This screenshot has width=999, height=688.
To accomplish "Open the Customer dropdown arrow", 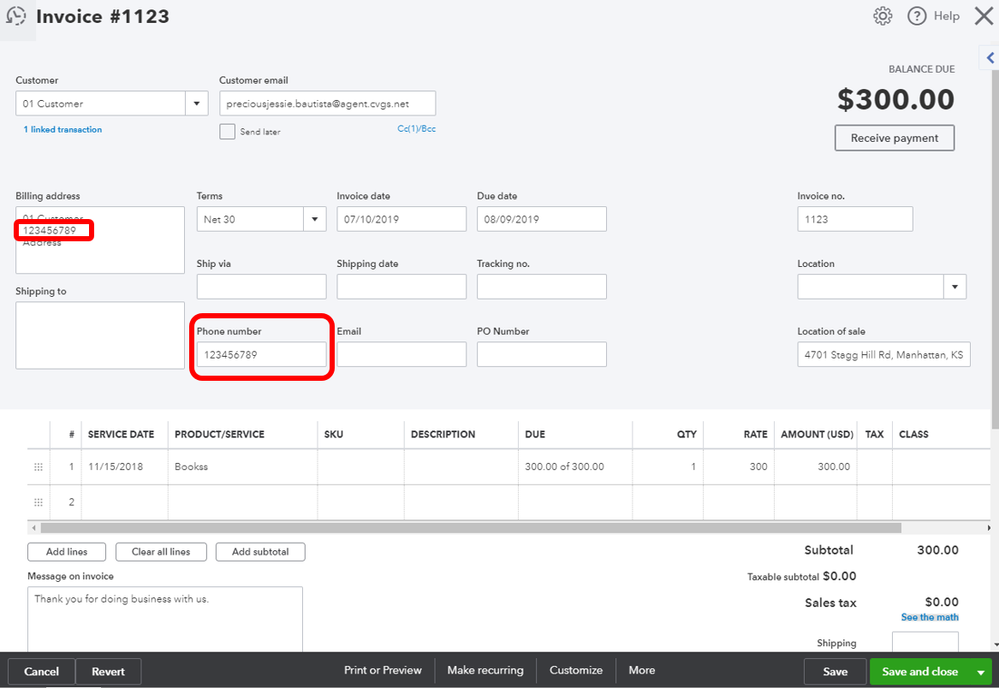I will point(196,103).
